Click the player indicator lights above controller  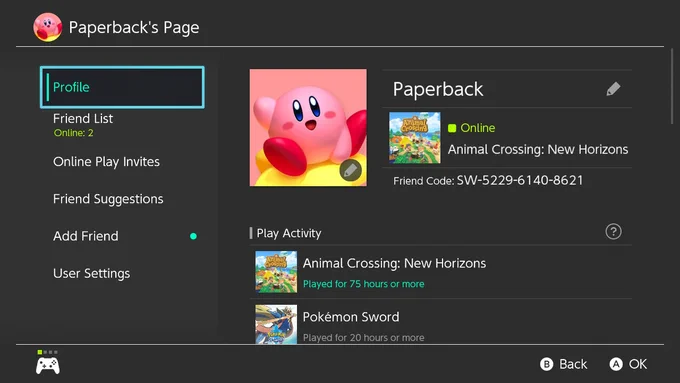point(48,352)
